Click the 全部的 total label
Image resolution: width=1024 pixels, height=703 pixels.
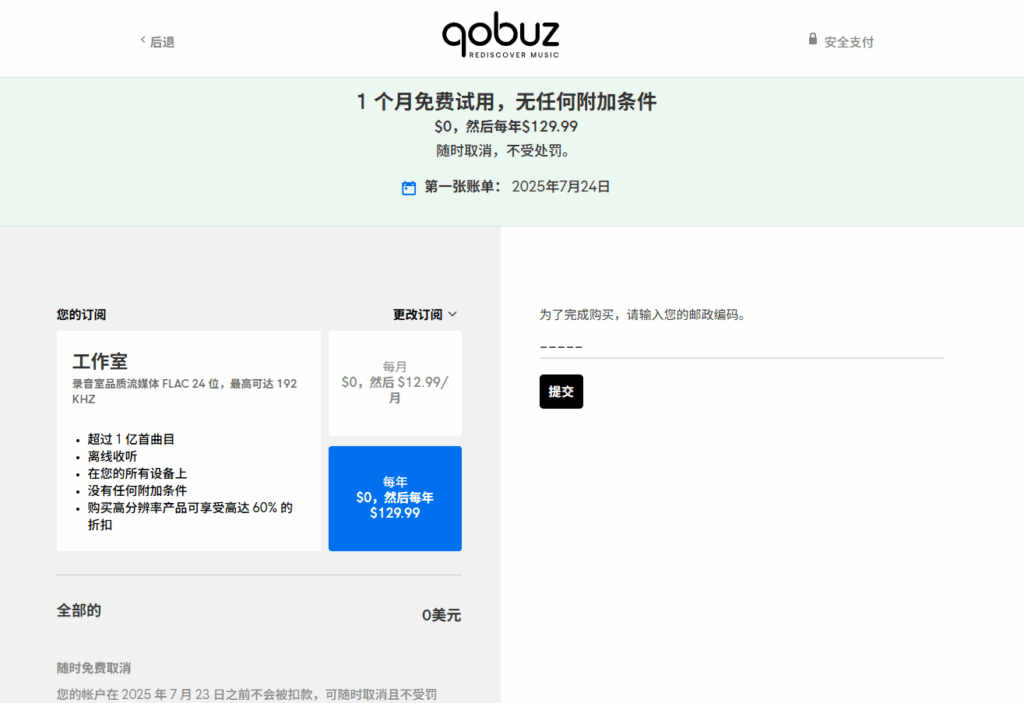click(x=78, y=610)
